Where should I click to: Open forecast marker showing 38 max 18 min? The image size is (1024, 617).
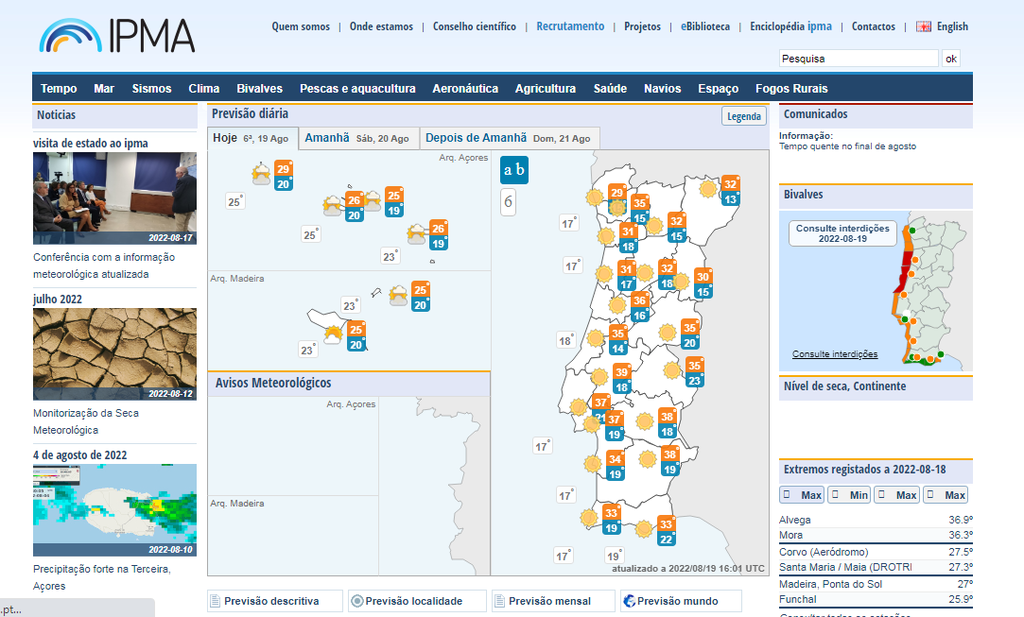[x=667, y=423]
